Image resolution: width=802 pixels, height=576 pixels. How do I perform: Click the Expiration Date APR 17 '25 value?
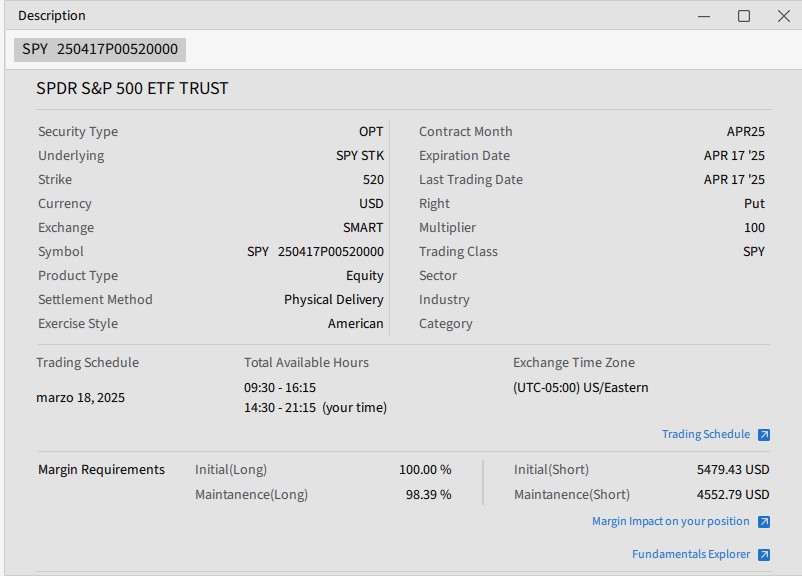coord(734,156)
